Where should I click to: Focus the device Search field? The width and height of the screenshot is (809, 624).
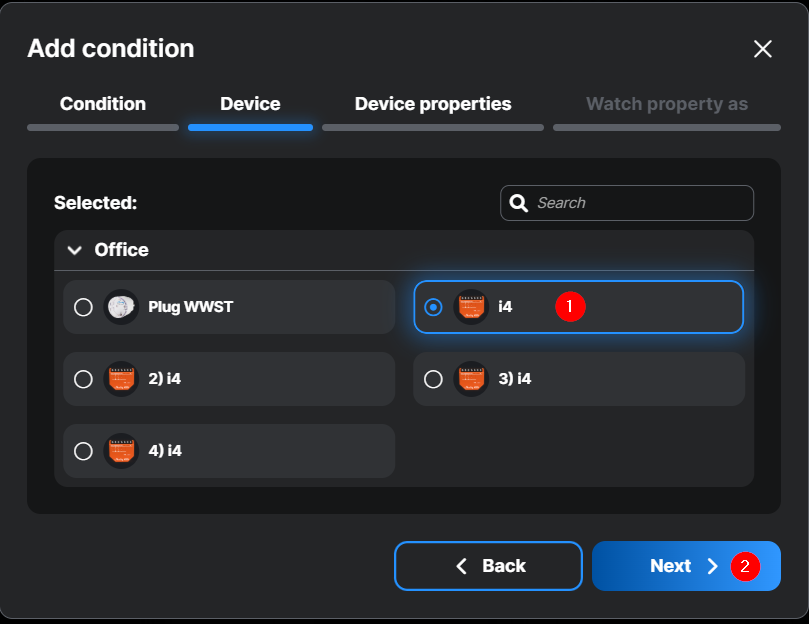[640, 203]
